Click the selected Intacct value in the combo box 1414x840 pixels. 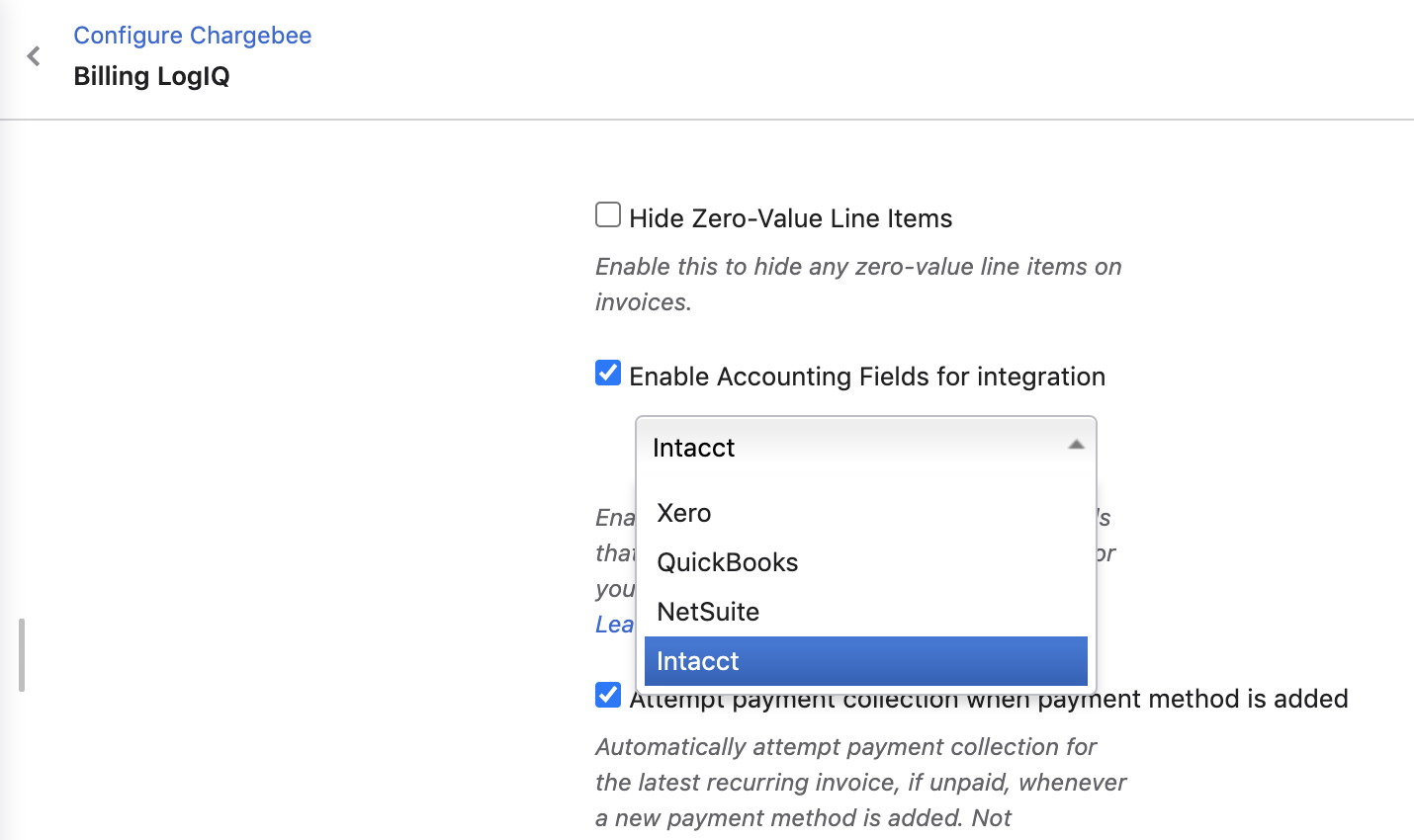coord(694,448)
